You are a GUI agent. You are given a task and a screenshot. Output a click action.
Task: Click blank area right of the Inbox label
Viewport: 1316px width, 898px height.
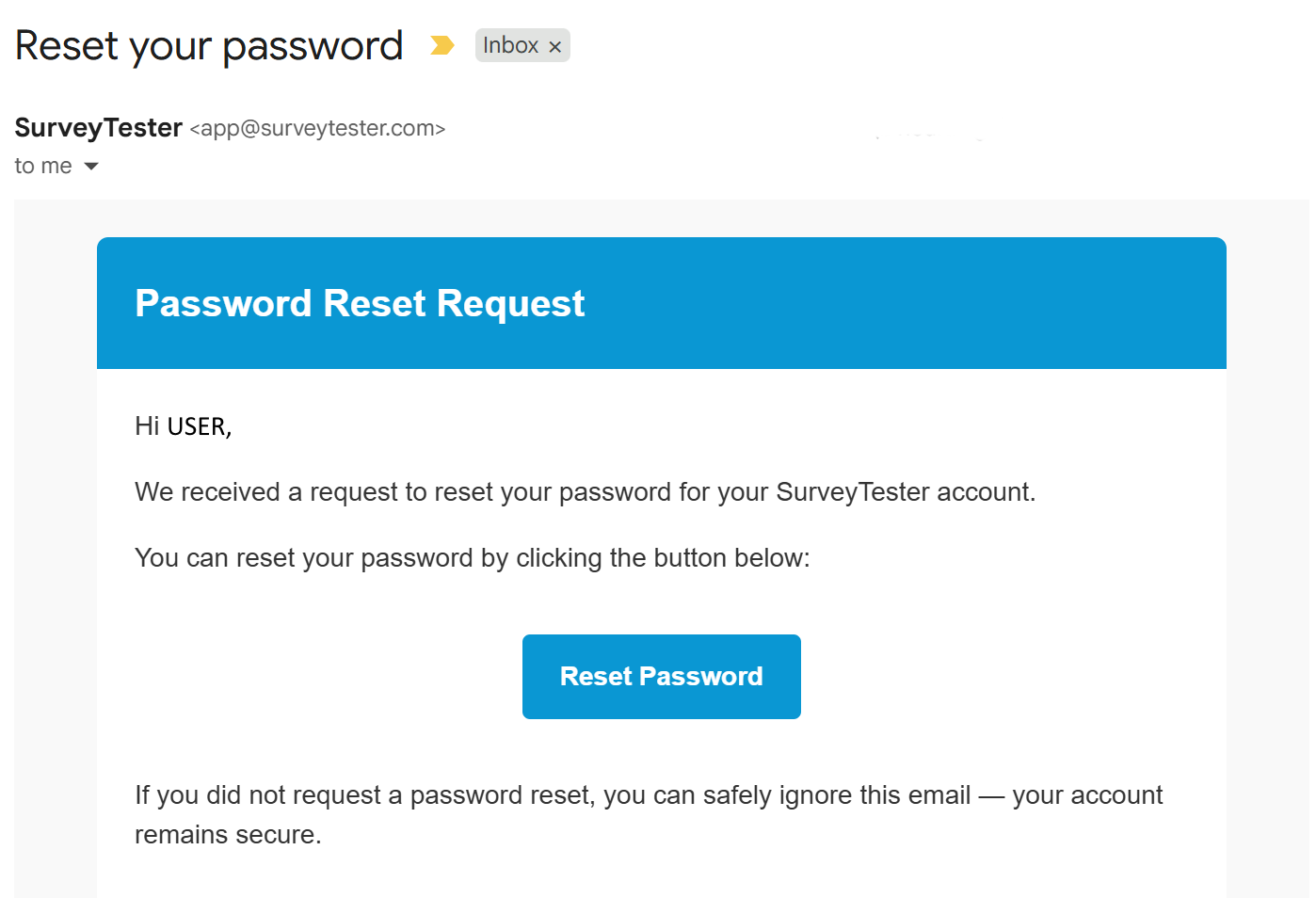pos(847,45)
